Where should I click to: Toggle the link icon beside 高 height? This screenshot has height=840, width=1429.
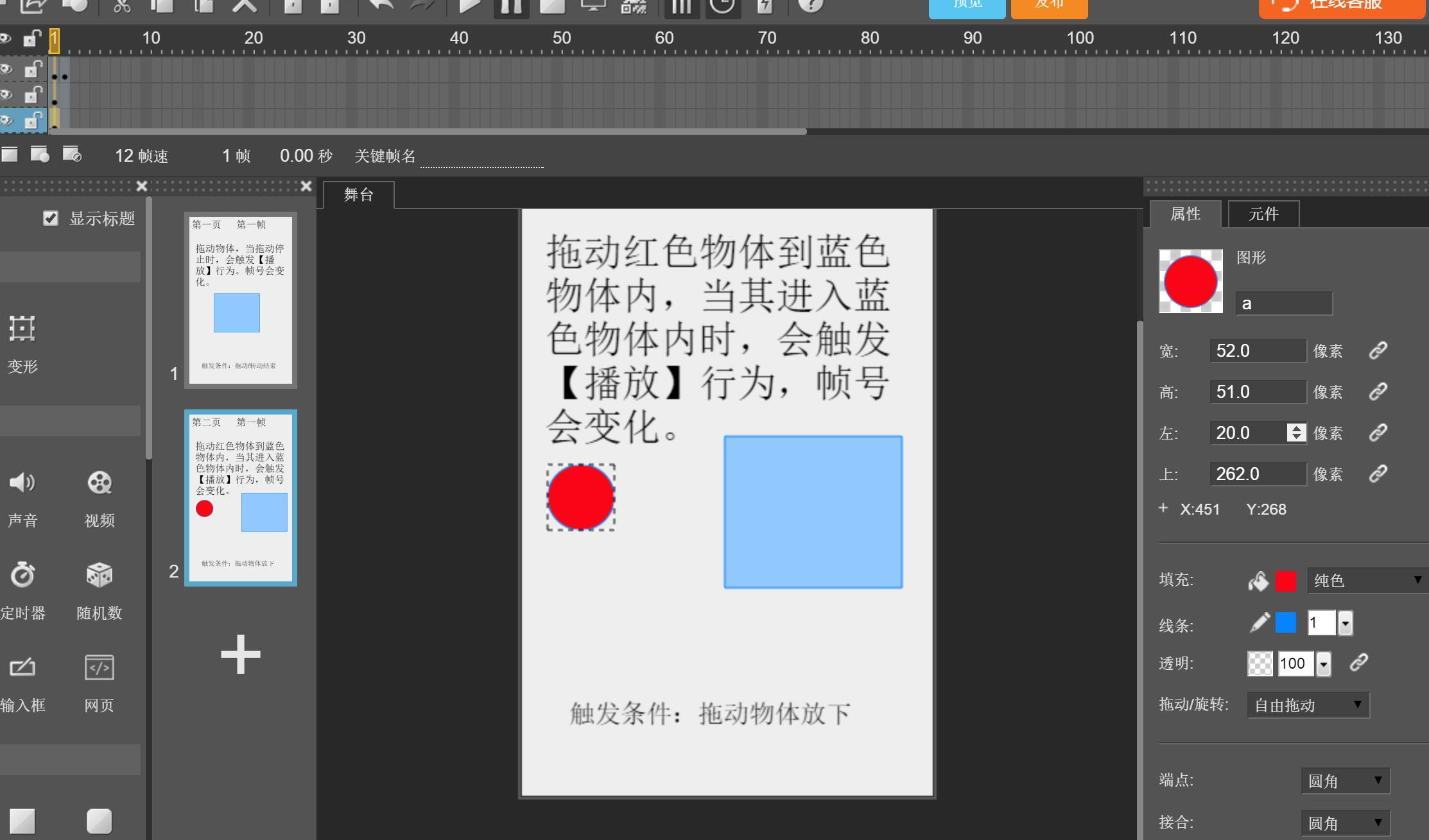[x=1378, y=391]
